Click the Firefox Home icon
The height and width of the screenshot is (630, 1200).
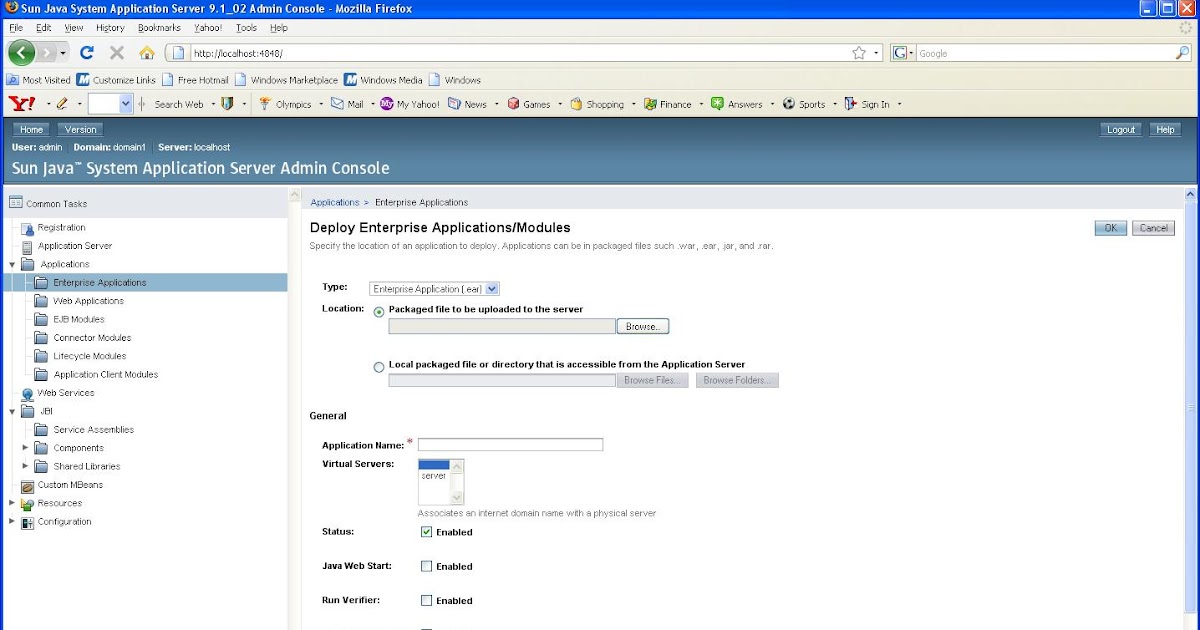tap(148, 53)
